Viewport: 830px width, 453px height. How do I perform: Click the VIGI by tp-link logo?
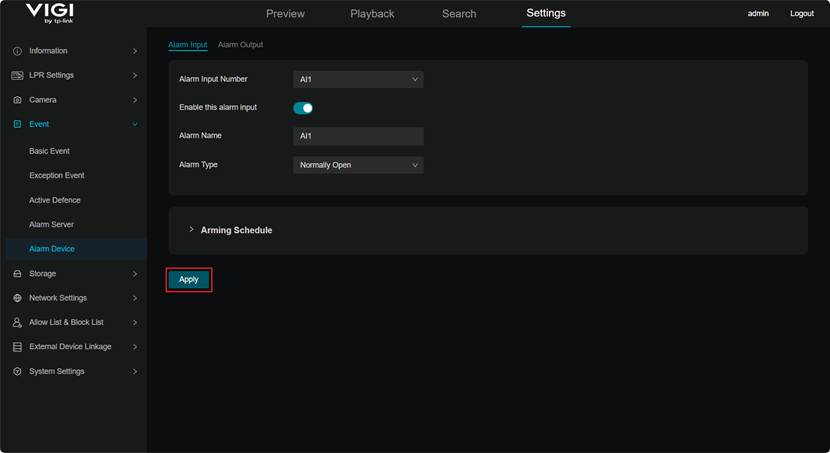[x=50, y=13]
